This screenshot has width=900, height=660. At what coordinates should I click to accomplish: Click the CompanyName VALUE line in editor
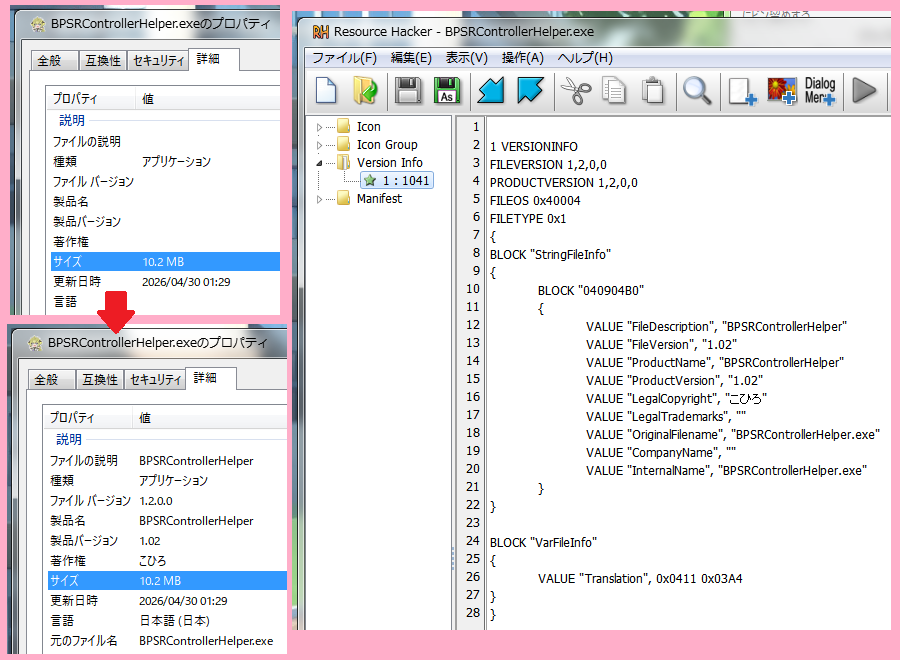(661, 453)
